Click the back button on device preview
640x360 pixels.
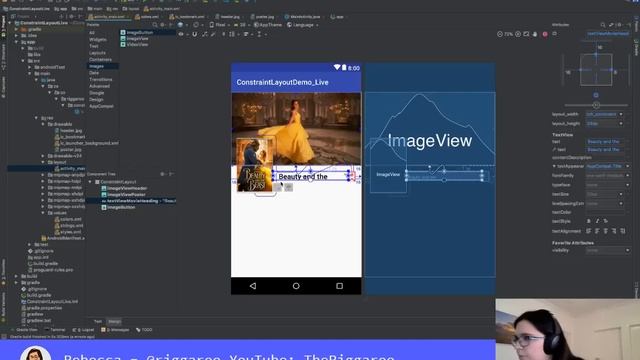253,286
